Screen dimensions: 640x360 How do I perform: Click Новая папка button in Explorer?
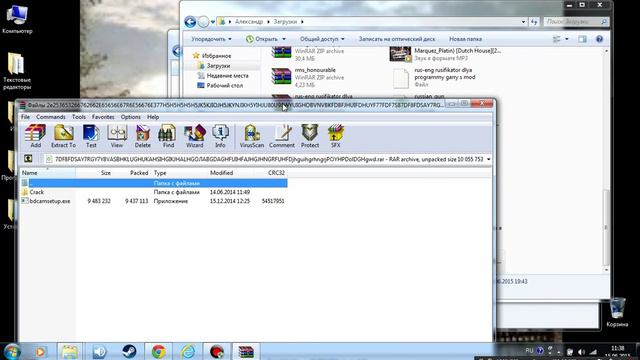[465, 39]
